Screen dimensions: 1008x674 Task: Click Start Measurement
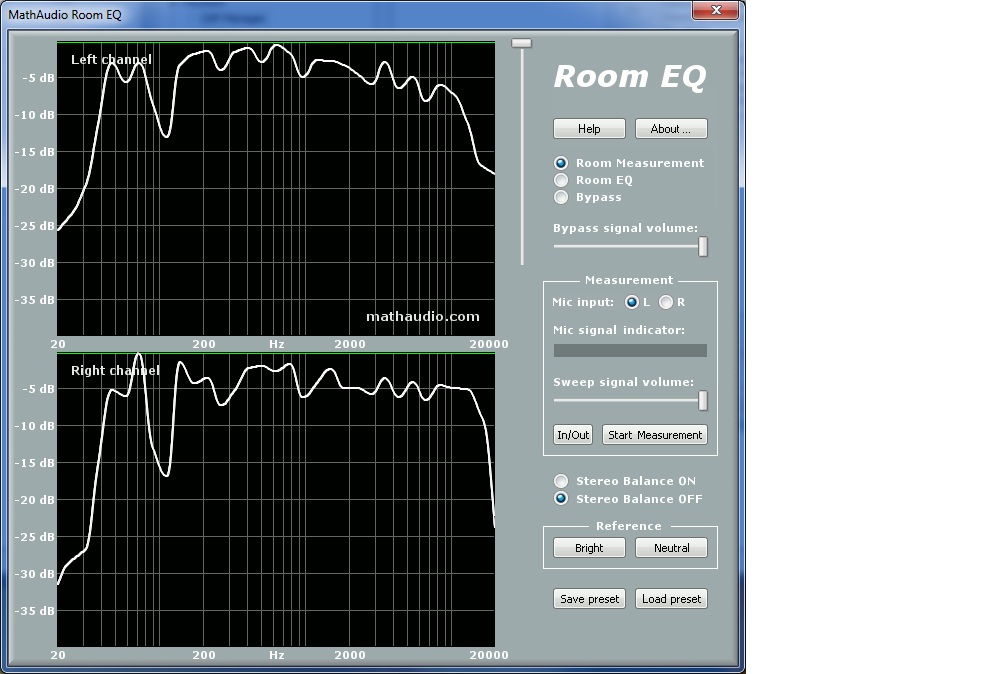coord(654,435)
